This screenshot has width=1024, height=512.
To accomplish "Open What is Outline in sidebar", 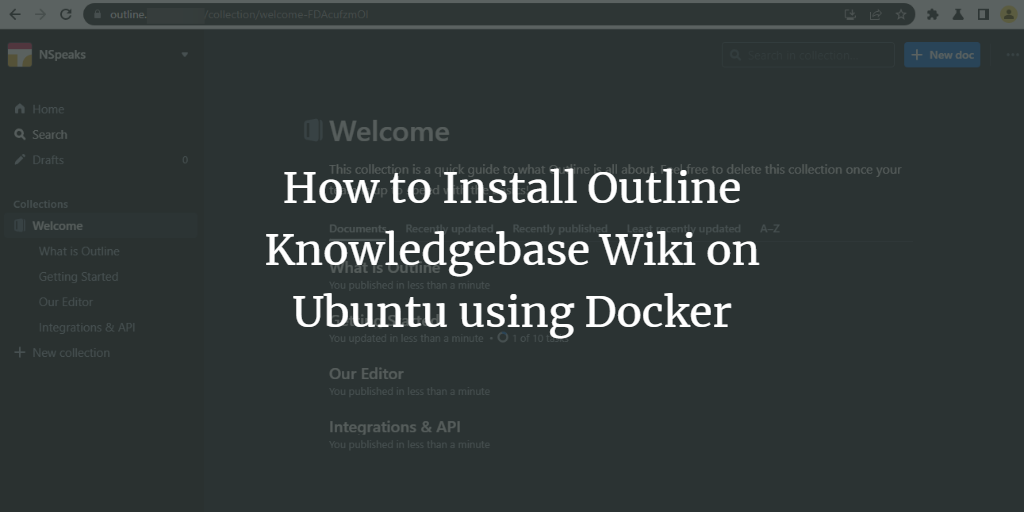I will point(79,251).
